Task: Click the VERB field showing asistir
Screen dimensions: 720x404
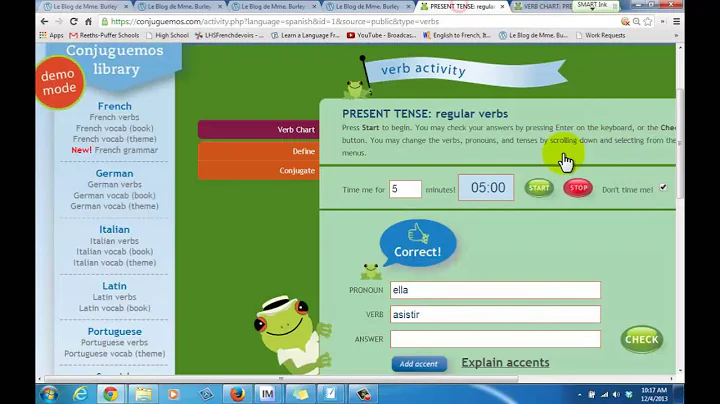Action: pos(495,314)
